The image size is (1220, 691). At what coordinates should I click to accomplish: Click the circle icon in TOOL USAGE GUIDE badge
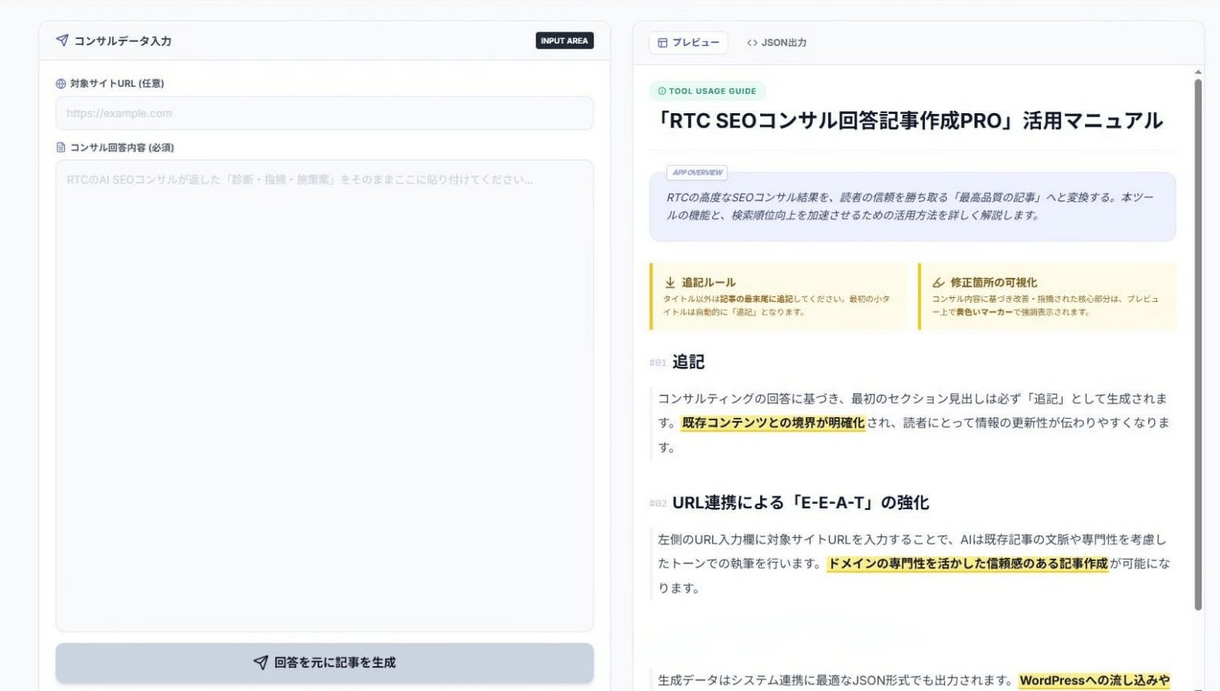point(662,91)
